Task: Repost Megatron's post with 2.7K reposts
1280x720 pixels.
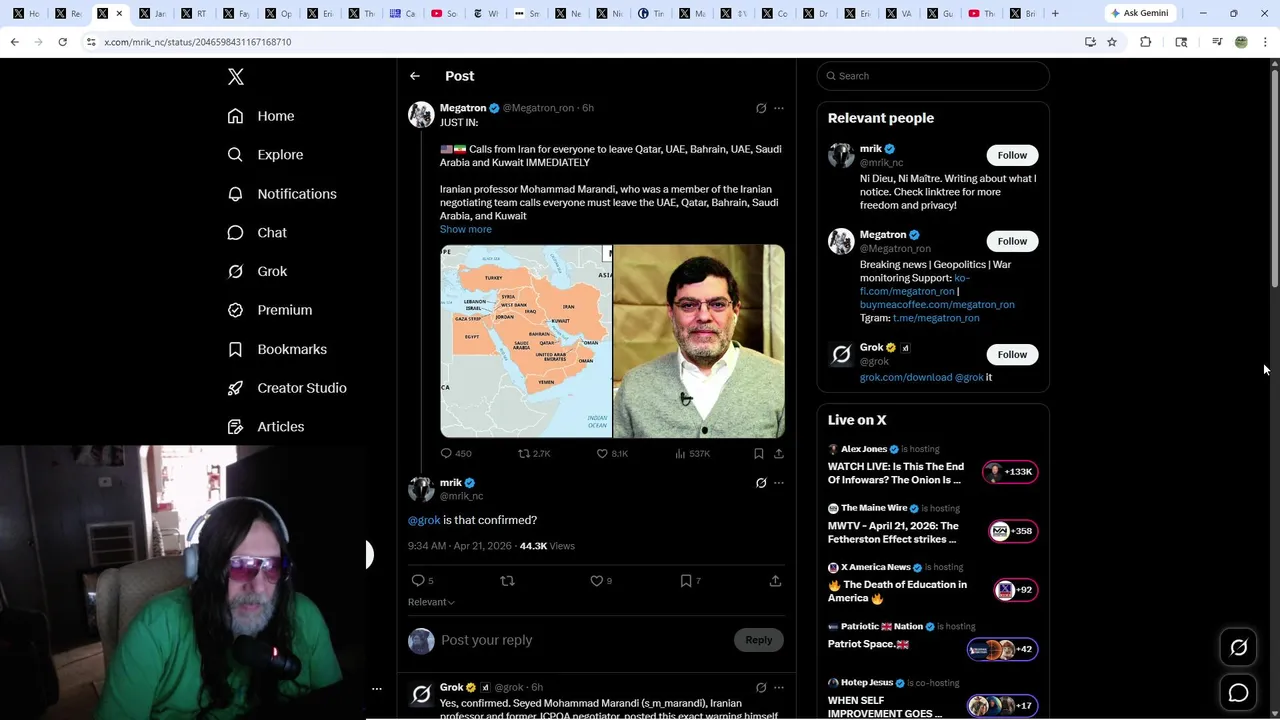Action: point(534,453)
